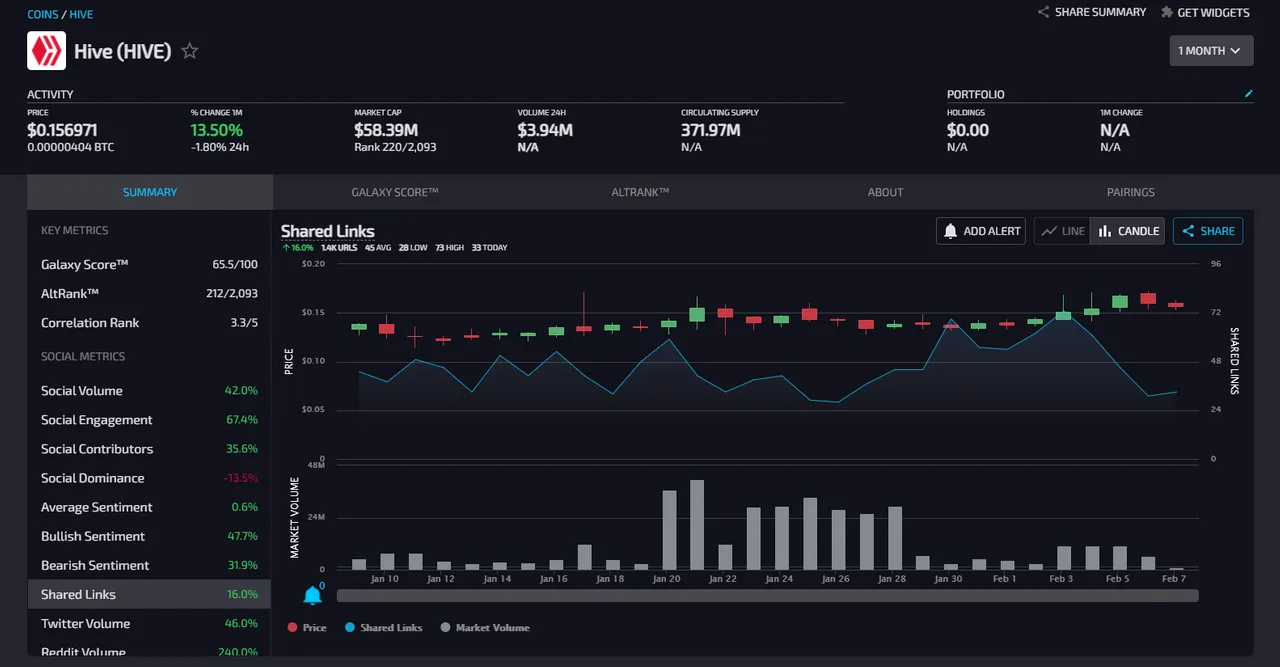Click the 371.97M circulating supply value

[711, 130]
